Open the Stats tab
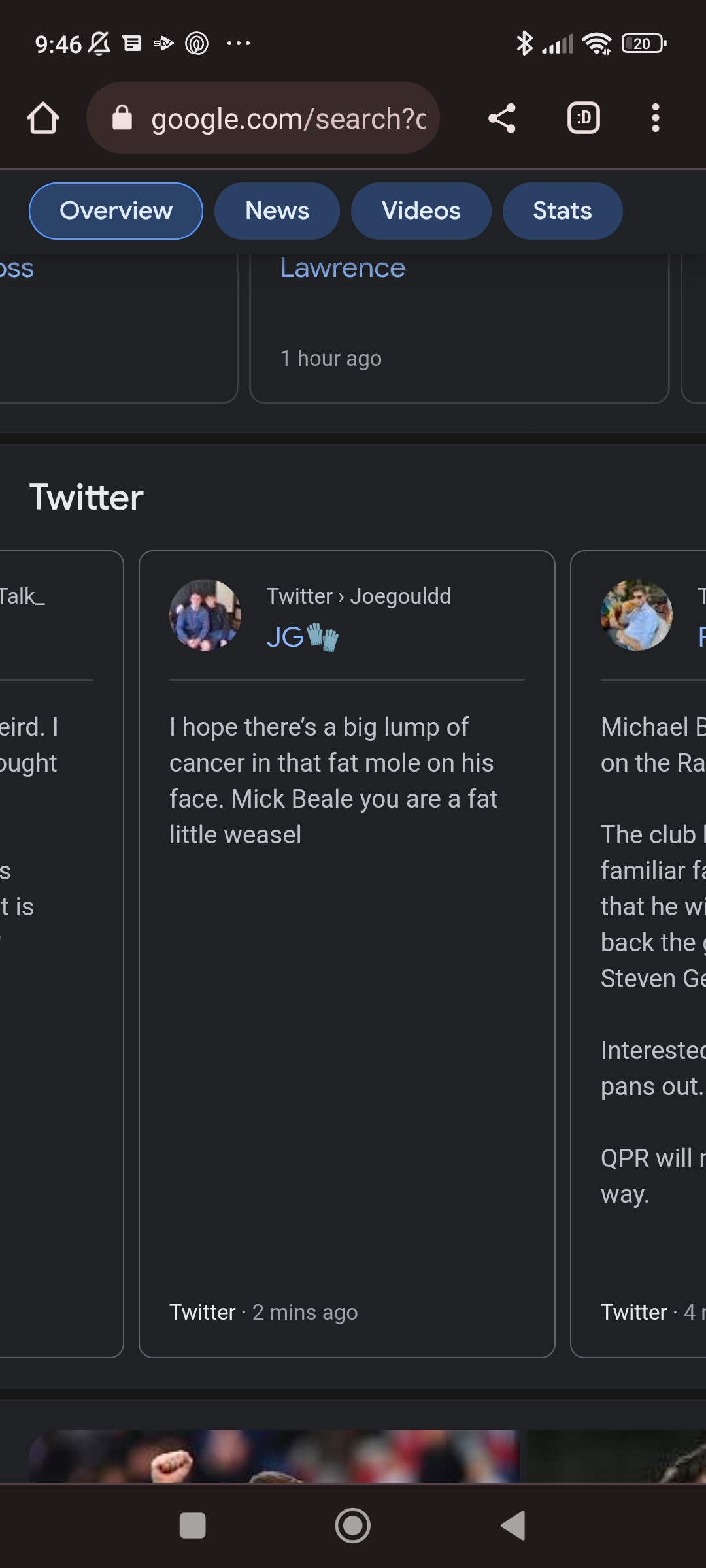706x1568 pixels. click(562, 211)
